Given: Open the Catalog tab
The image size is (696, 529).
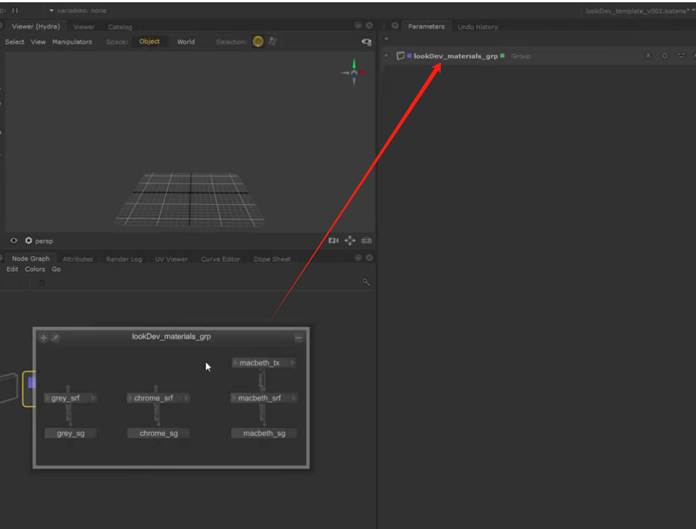Looking at the screenshot, I should 120,27.
